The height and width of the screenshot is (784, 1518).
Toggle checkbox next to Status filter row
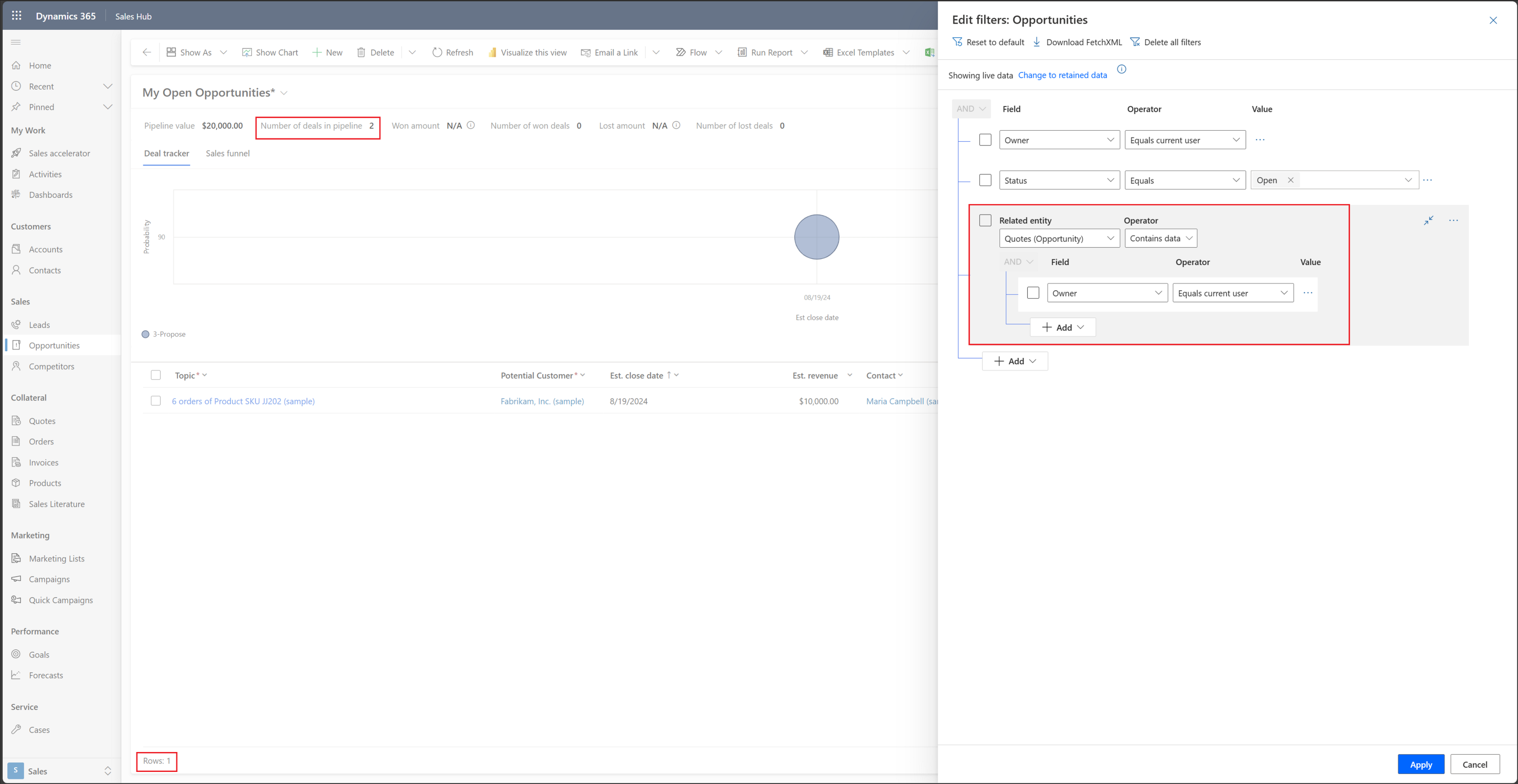pos(986,180)
